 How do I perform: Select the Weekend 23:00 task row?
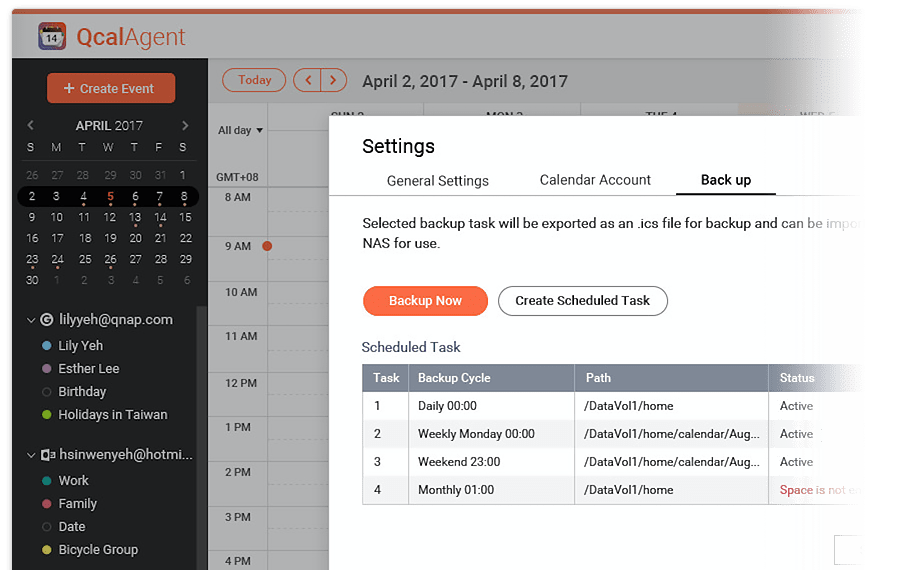point(611,462)
